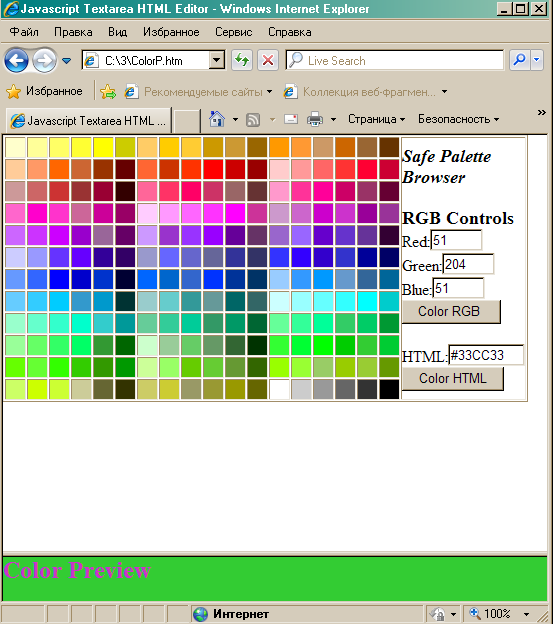Screen dimensions: 553x624
Task: Open the address bar dropdown list
Action: coord(216,60)
